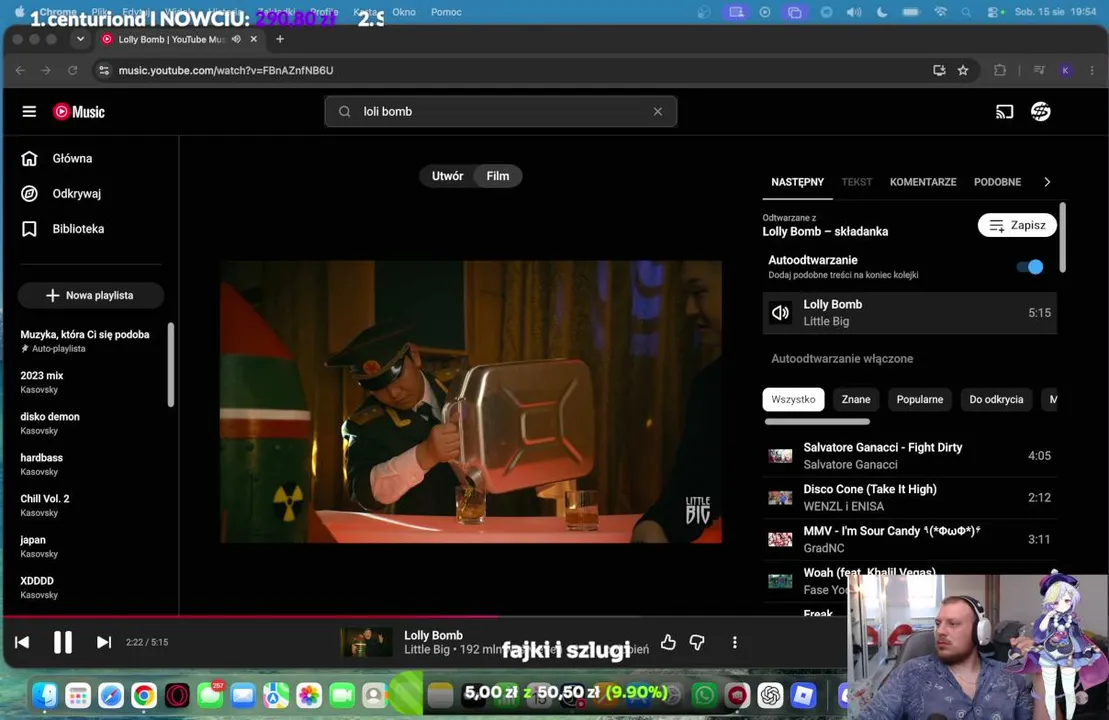Open Chrome extensions puzzle icon
Image resolution: width=1109 pixels, height=720 pixels.
pos(999,70)
